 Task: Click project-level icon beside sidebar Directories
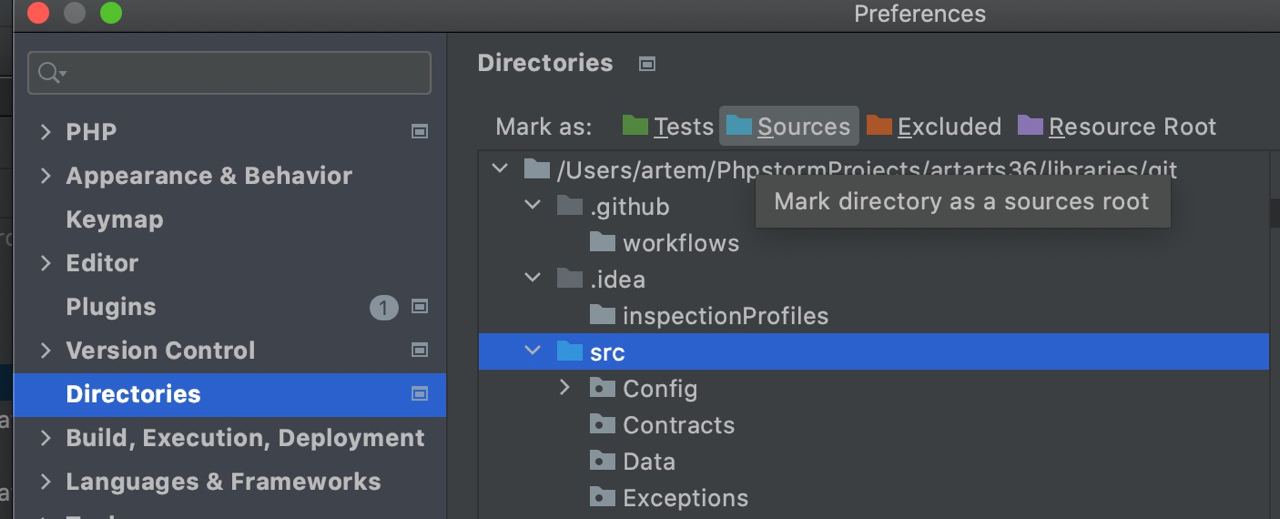pos(420,394)
